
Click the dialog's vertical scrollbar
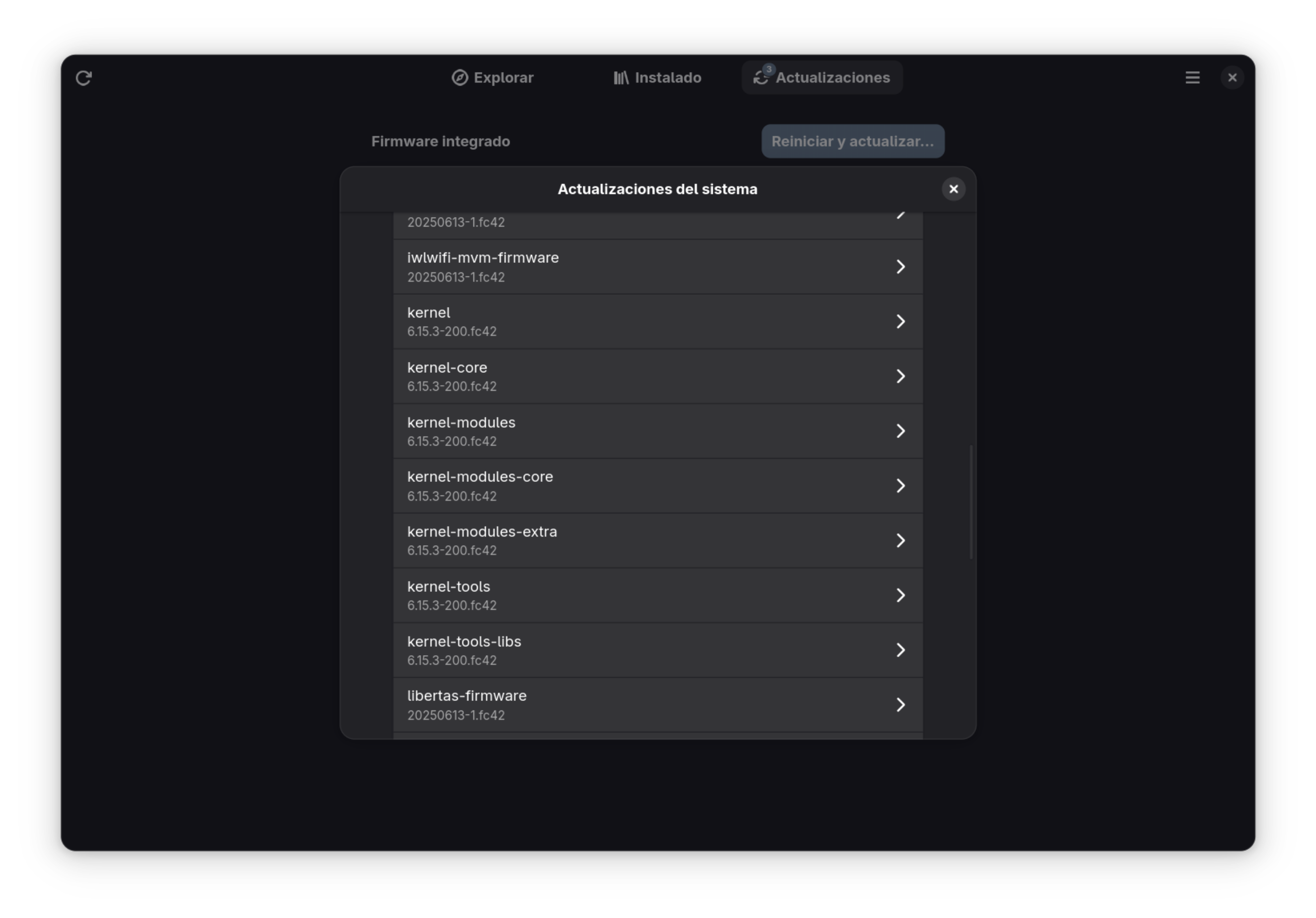coord(971,502)
